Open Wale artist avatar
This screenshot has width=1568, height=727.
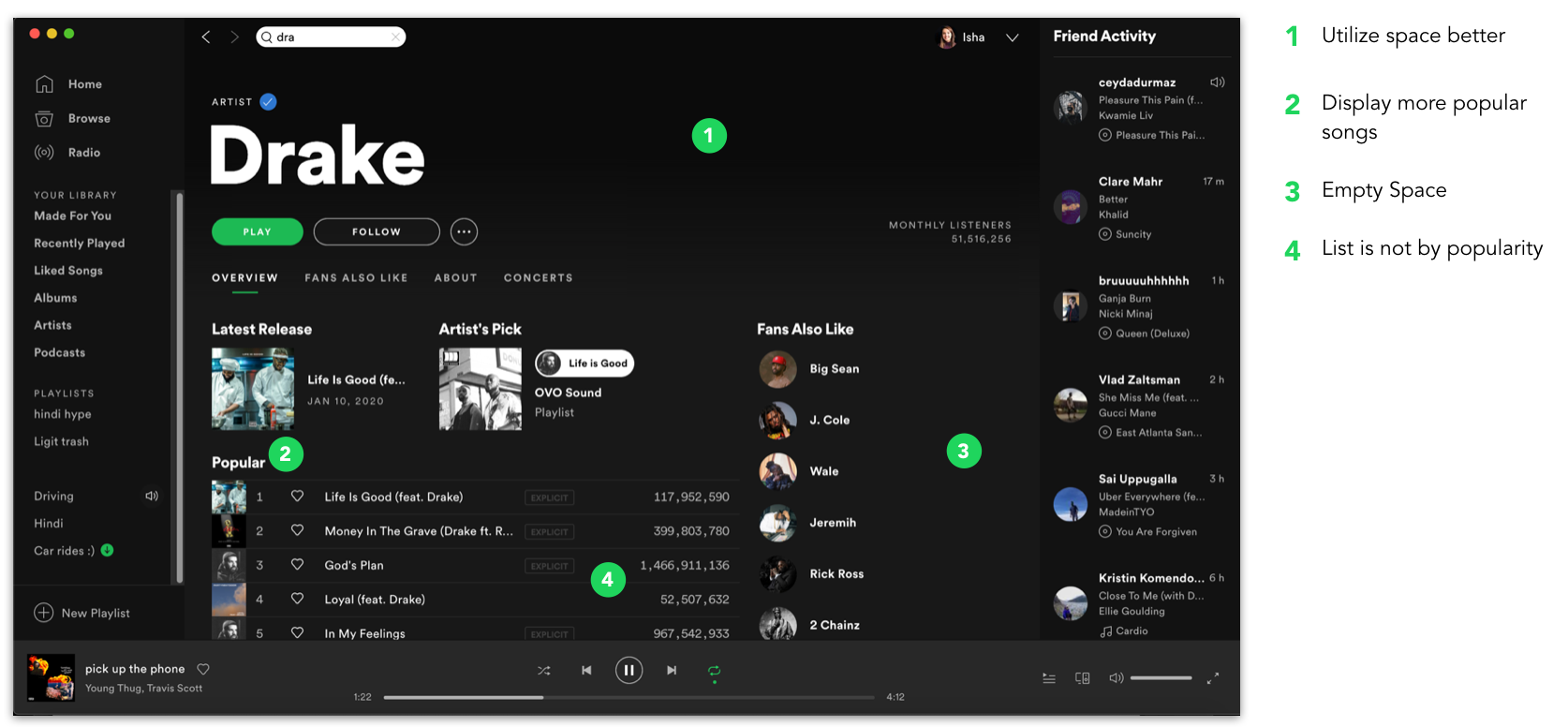(x=777, y=471)
